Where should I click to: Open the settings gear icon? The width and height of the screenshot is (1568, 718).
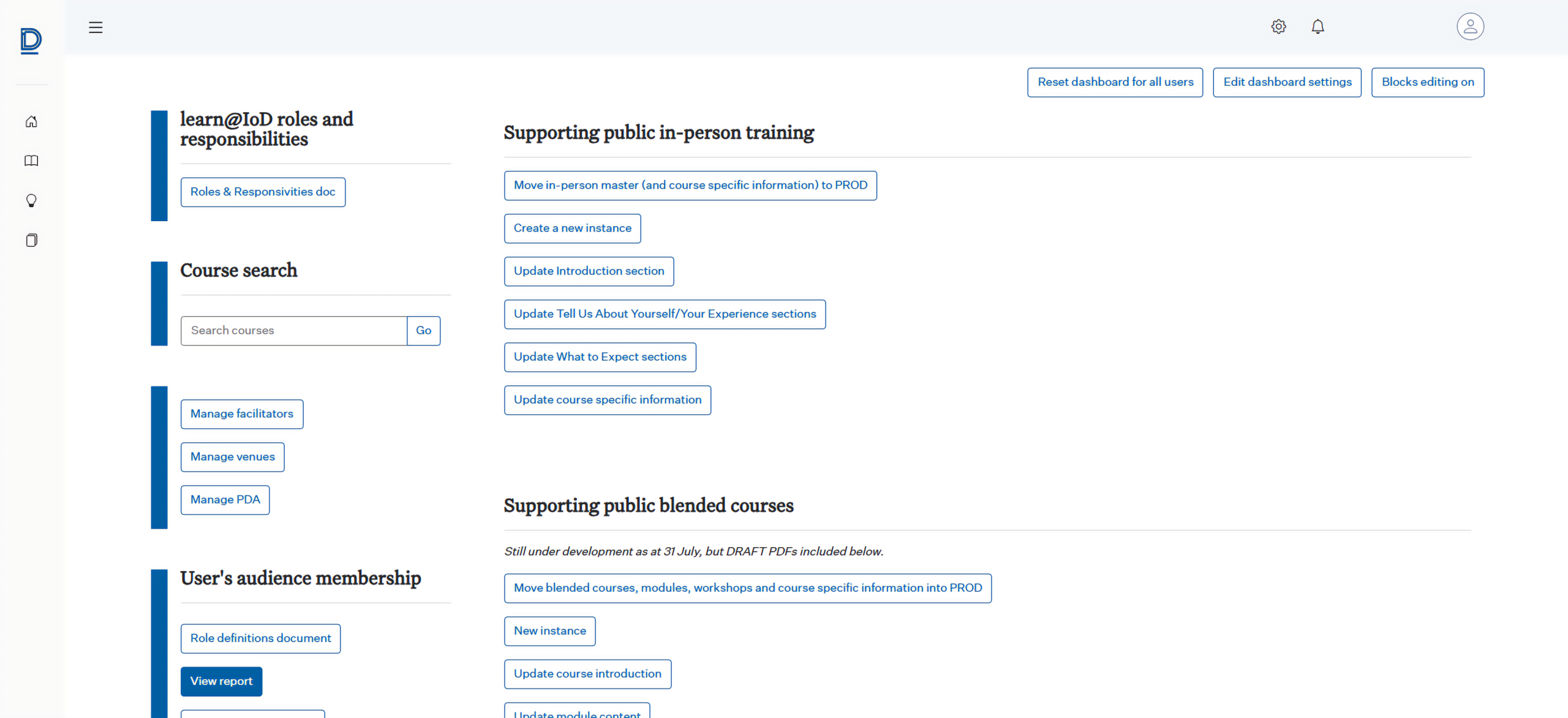[1278, 27]
